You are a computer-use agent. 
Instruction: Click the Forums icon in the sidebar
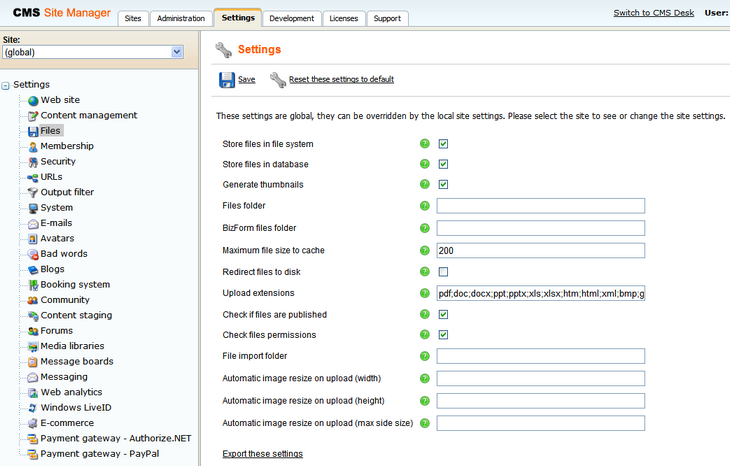33,331
